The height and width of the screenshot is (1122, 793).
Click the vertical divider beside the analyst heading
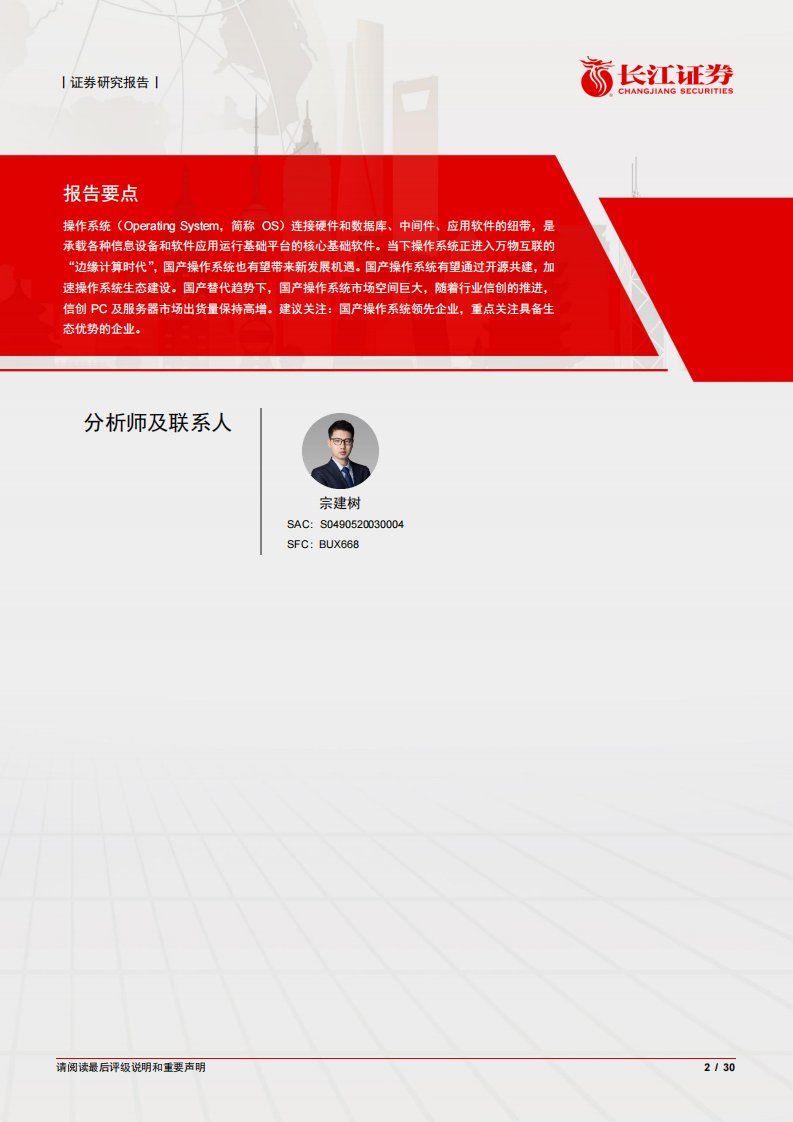click(x=261, y=481)
